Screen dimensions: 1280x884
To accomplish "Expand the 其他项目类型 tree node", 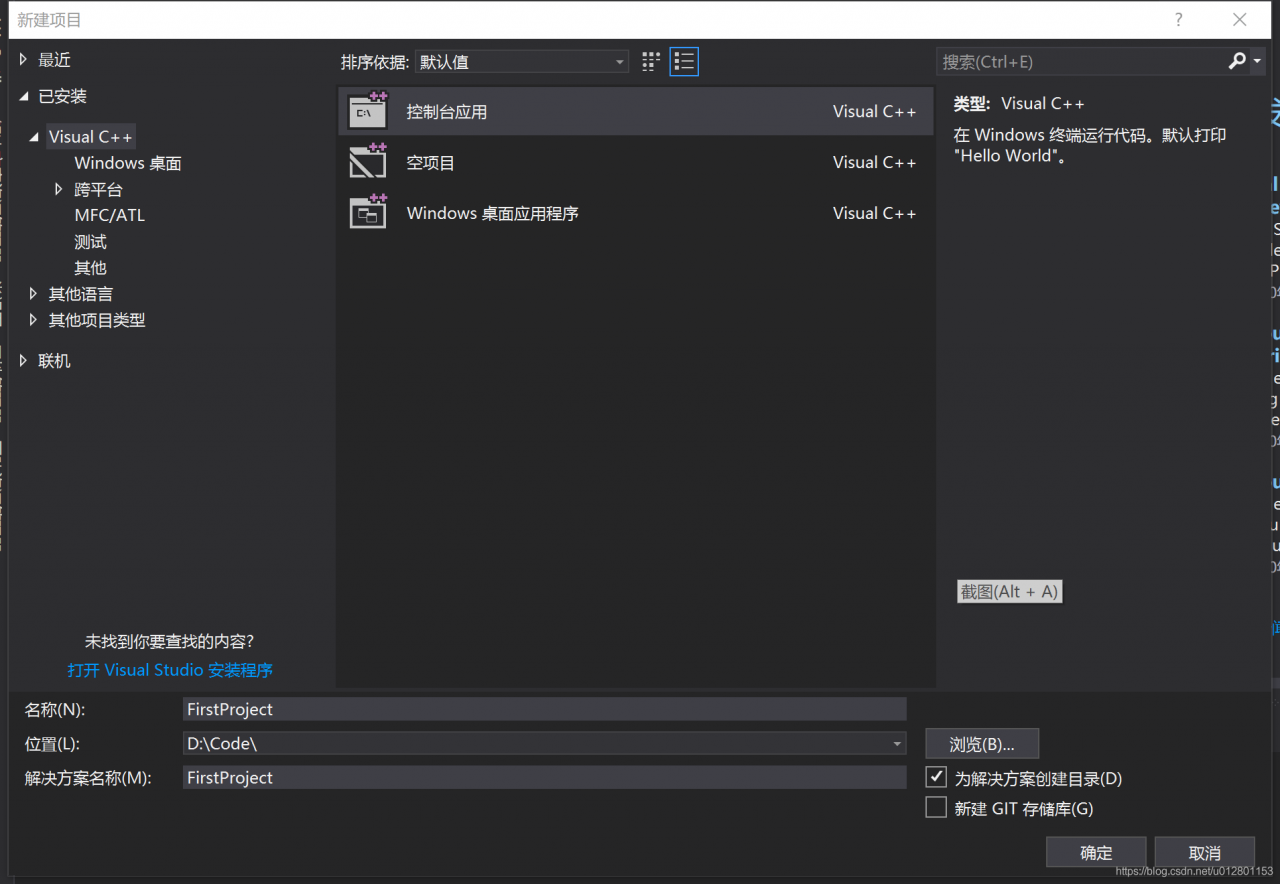I will (x=34, y=320).
